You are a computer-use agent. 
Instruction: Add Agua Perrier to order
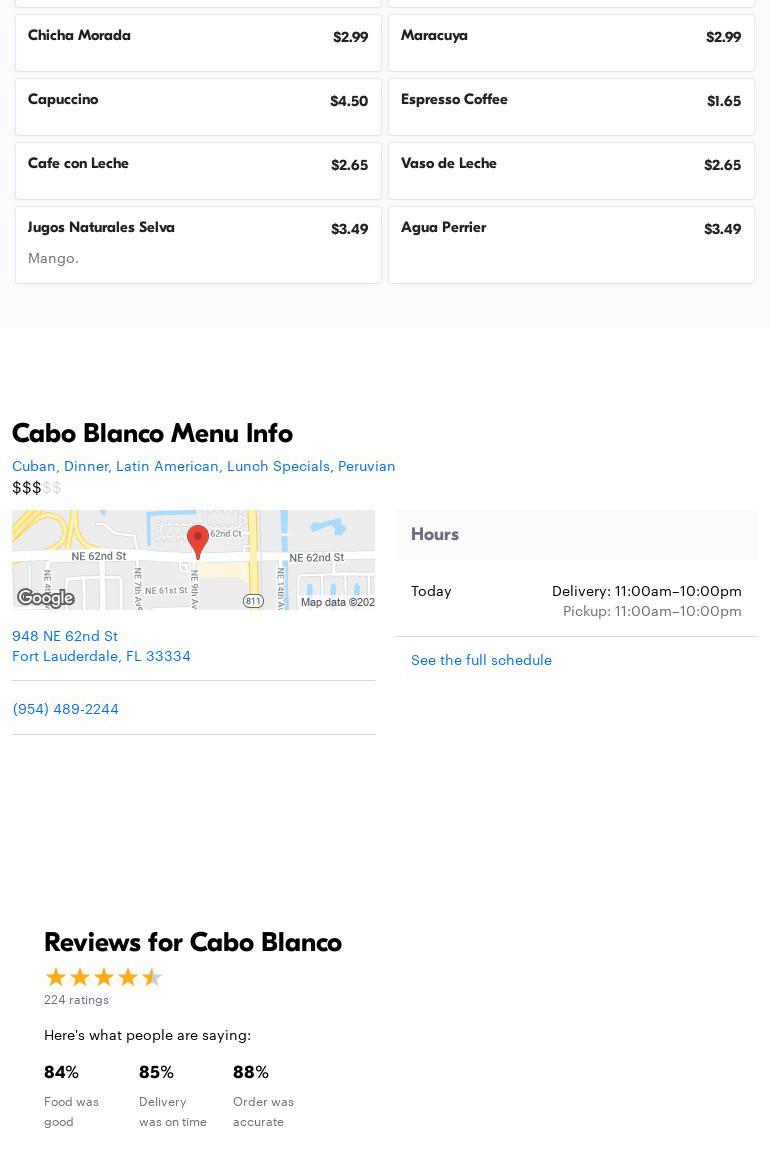[x=571, y=245]
